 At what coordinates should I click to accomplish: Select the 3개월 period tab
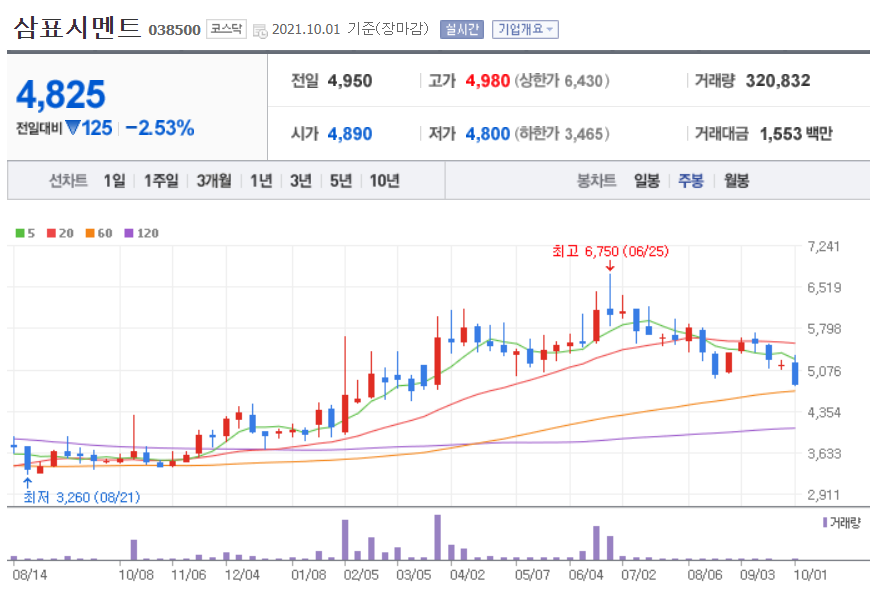(211, 180)
